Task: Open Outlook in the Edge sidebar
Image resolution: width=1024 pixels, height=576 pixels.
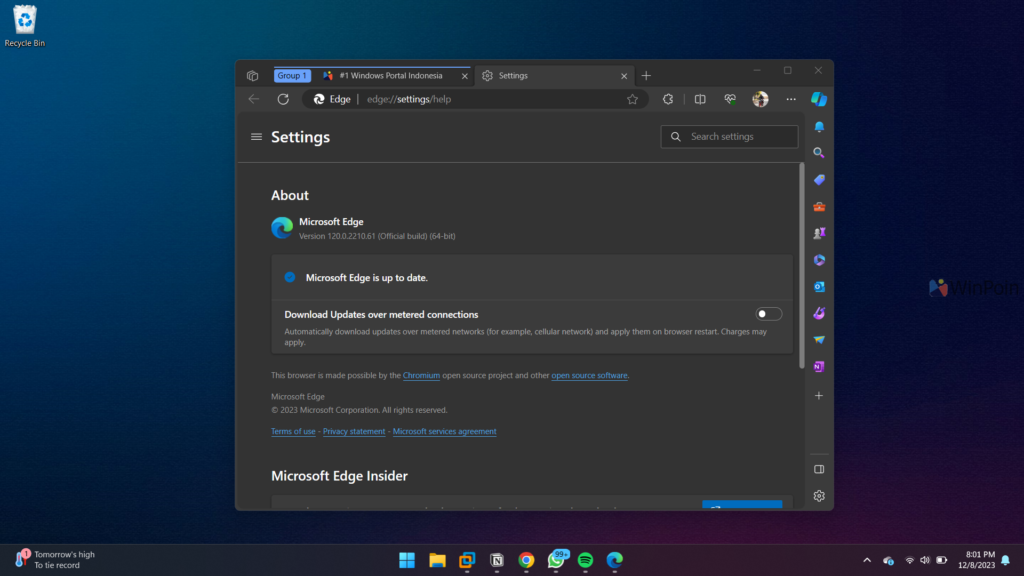Action: (819, 287)
